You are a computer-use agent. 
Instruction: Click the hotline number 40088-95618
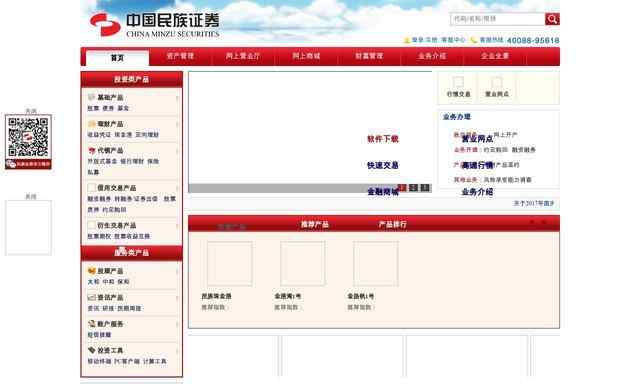coord(533,40)
